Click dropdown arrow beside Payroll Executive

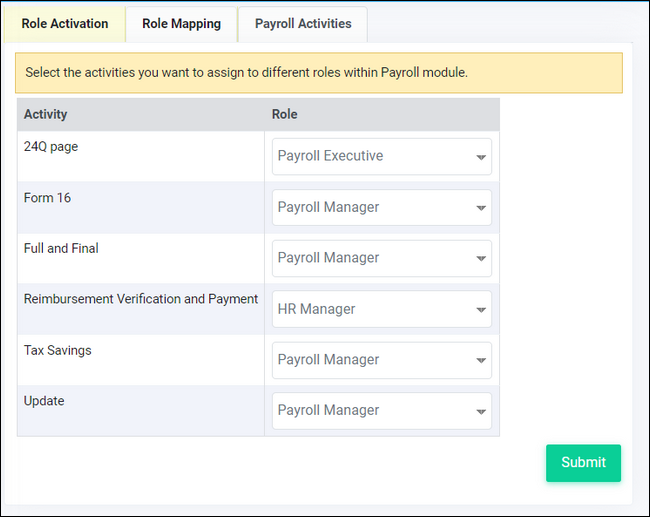click(x=481, y=157)
